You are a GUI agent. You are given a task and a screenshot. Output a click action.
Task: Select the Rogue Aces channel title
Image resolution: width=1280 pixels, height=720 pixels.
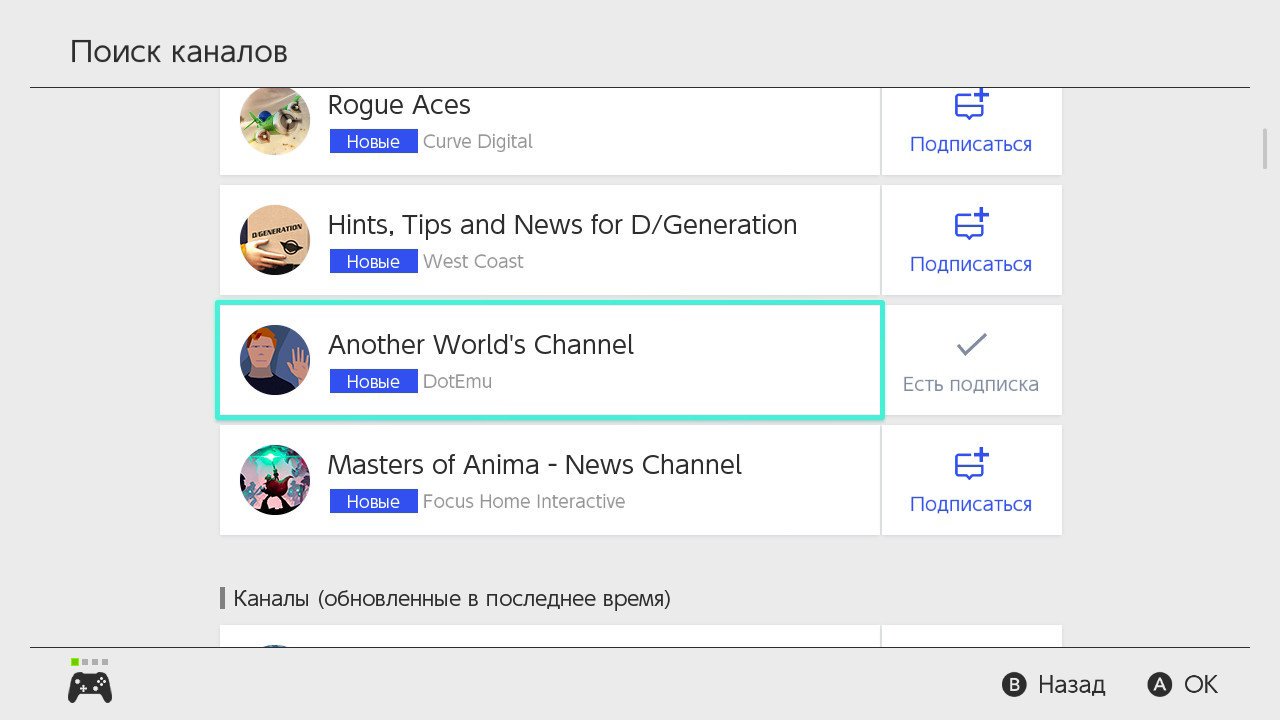tap(399, 105)
